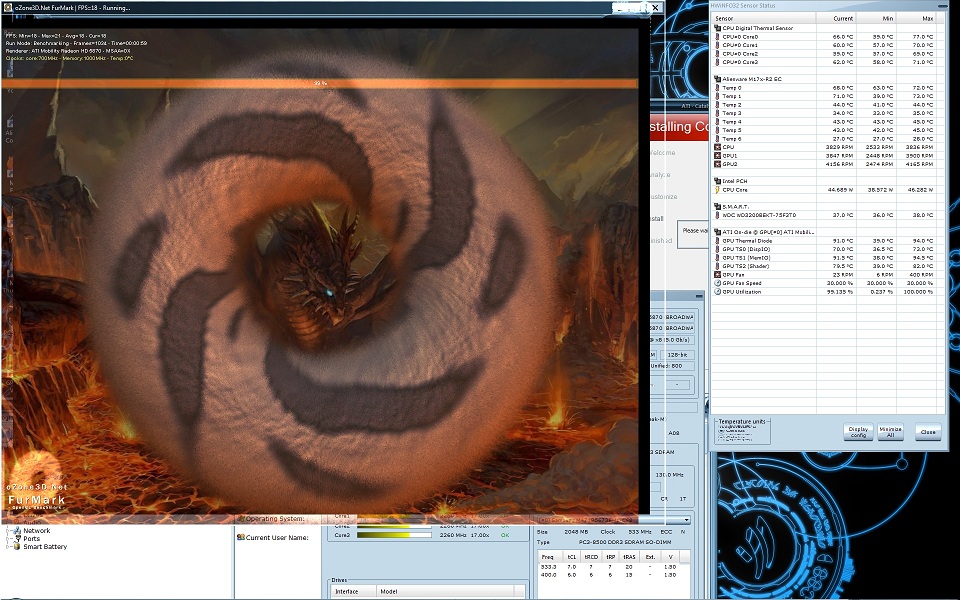
Task: Select the Network tree item
Action: [x=37, y=531]
